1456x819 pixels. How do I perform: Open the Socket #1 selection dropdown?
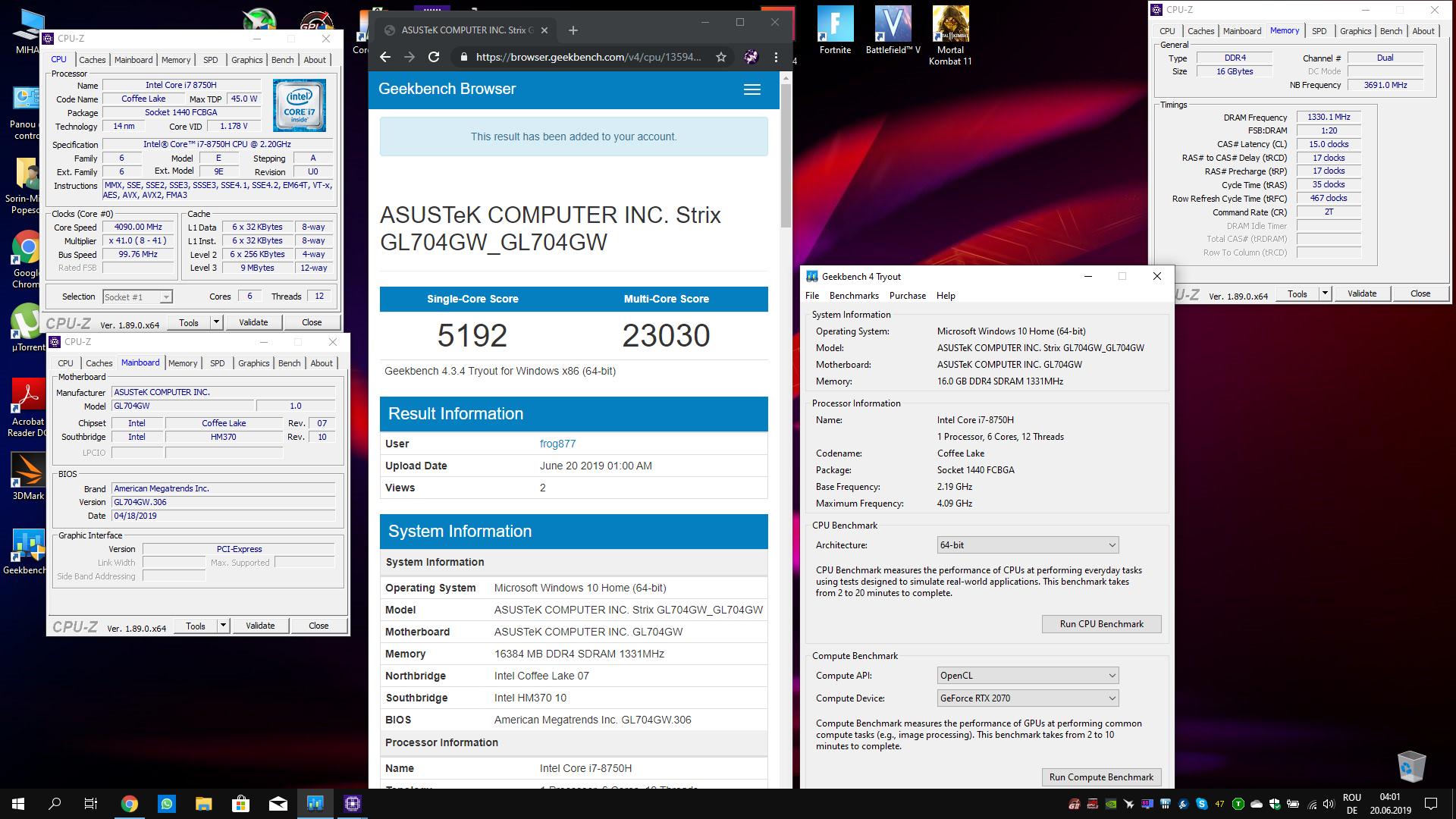click(x=137, y=297)
